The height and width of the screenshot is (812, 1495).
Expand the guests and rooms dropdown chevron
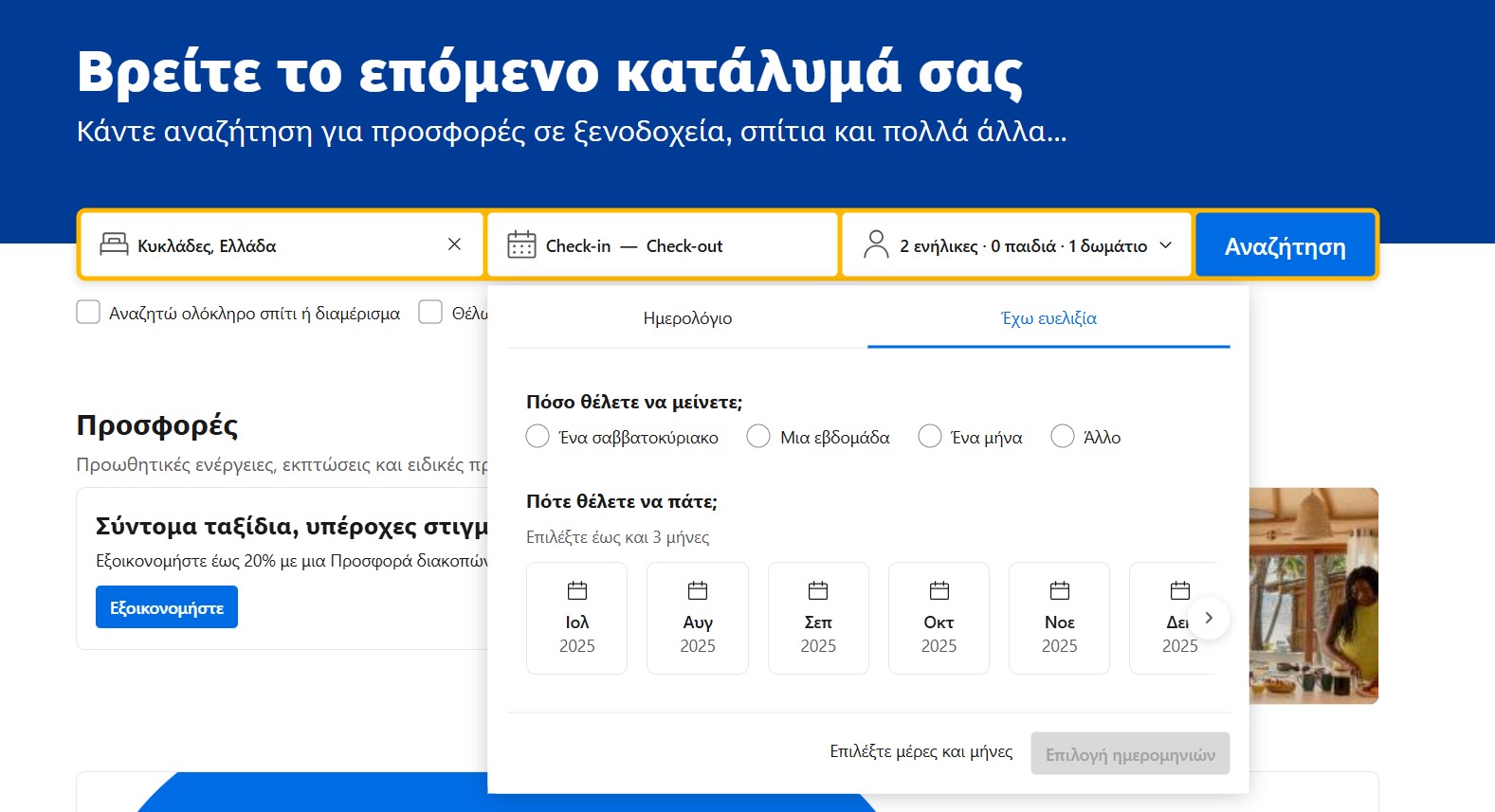click(x=1166, y=245)
